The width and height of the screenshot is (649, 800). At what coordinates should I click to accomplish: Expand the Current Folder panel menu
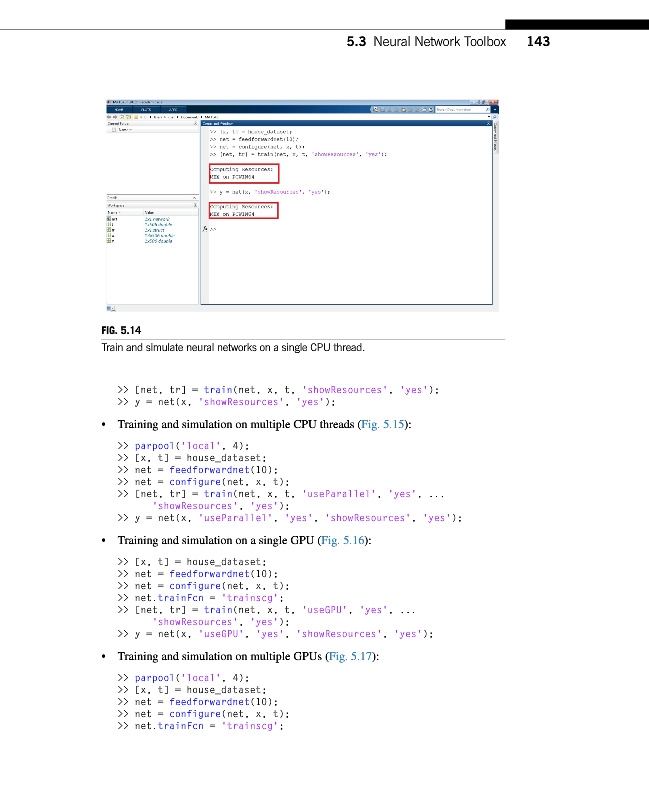[196, 123]
